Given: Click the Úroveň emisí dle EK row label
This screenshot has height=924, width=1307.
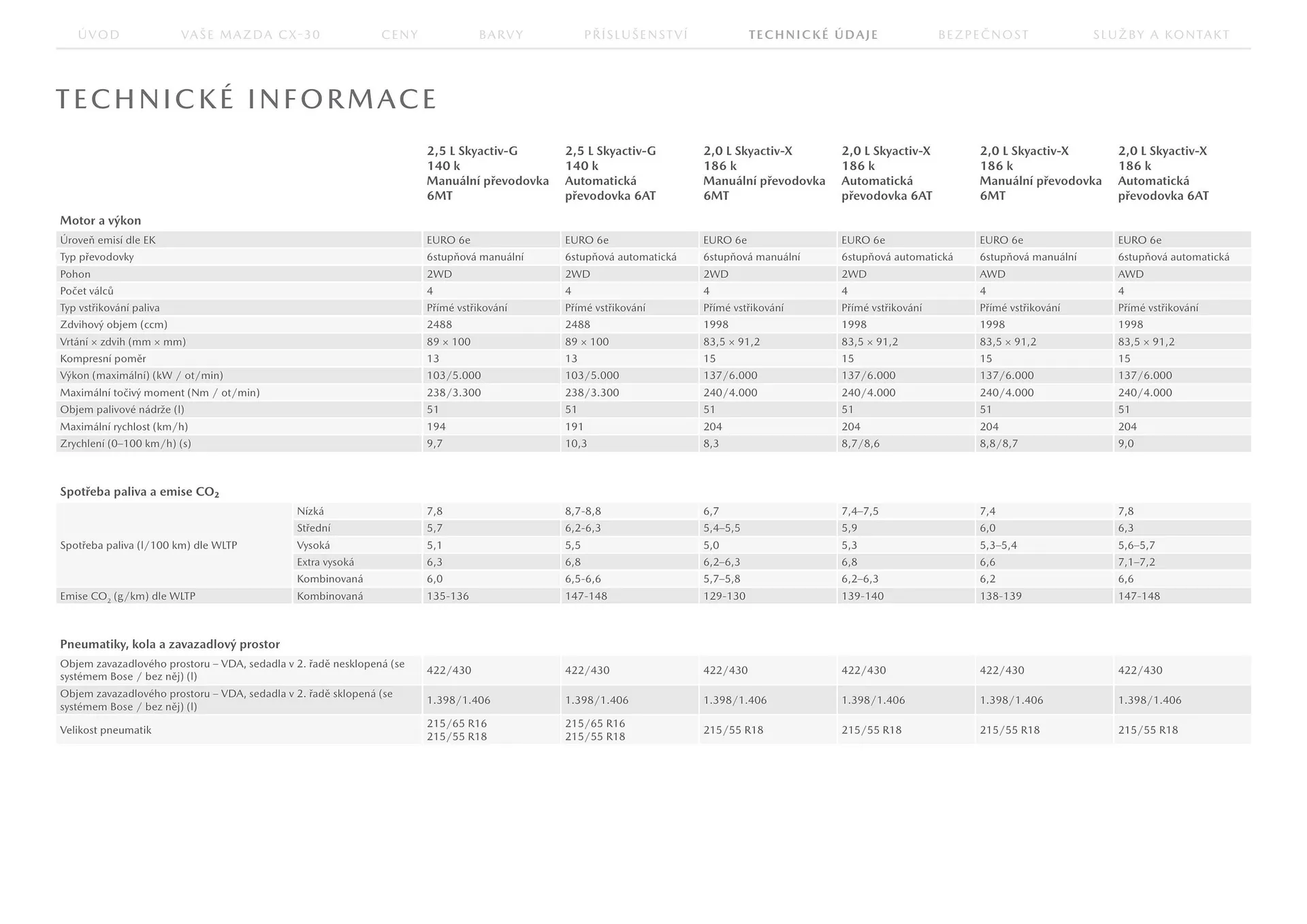Looking at the screenshot, I should click(x=108, y=240).
